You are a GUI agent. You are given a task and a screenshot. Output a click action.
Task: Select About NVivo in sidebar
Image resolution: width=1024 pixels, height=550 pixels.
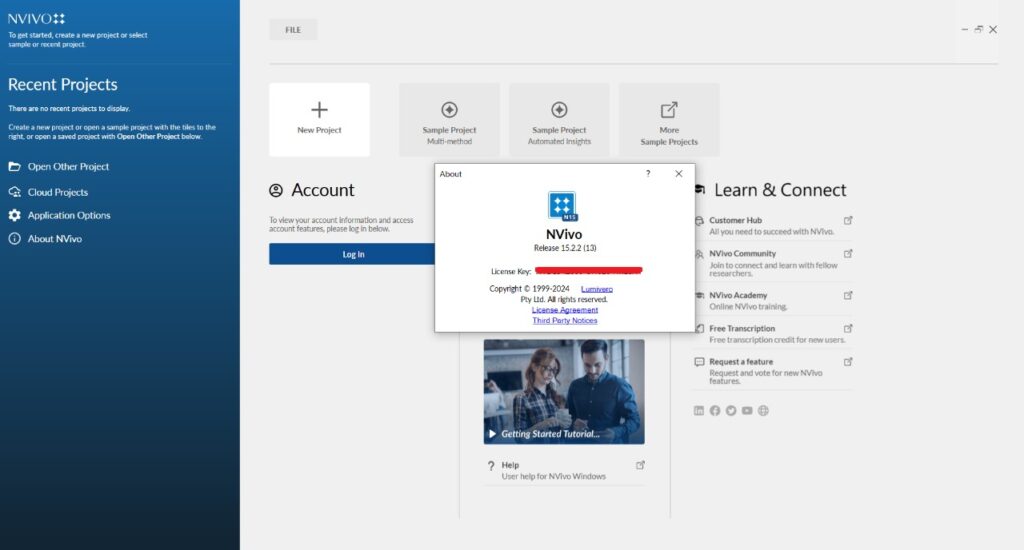(x=54, y=239)
